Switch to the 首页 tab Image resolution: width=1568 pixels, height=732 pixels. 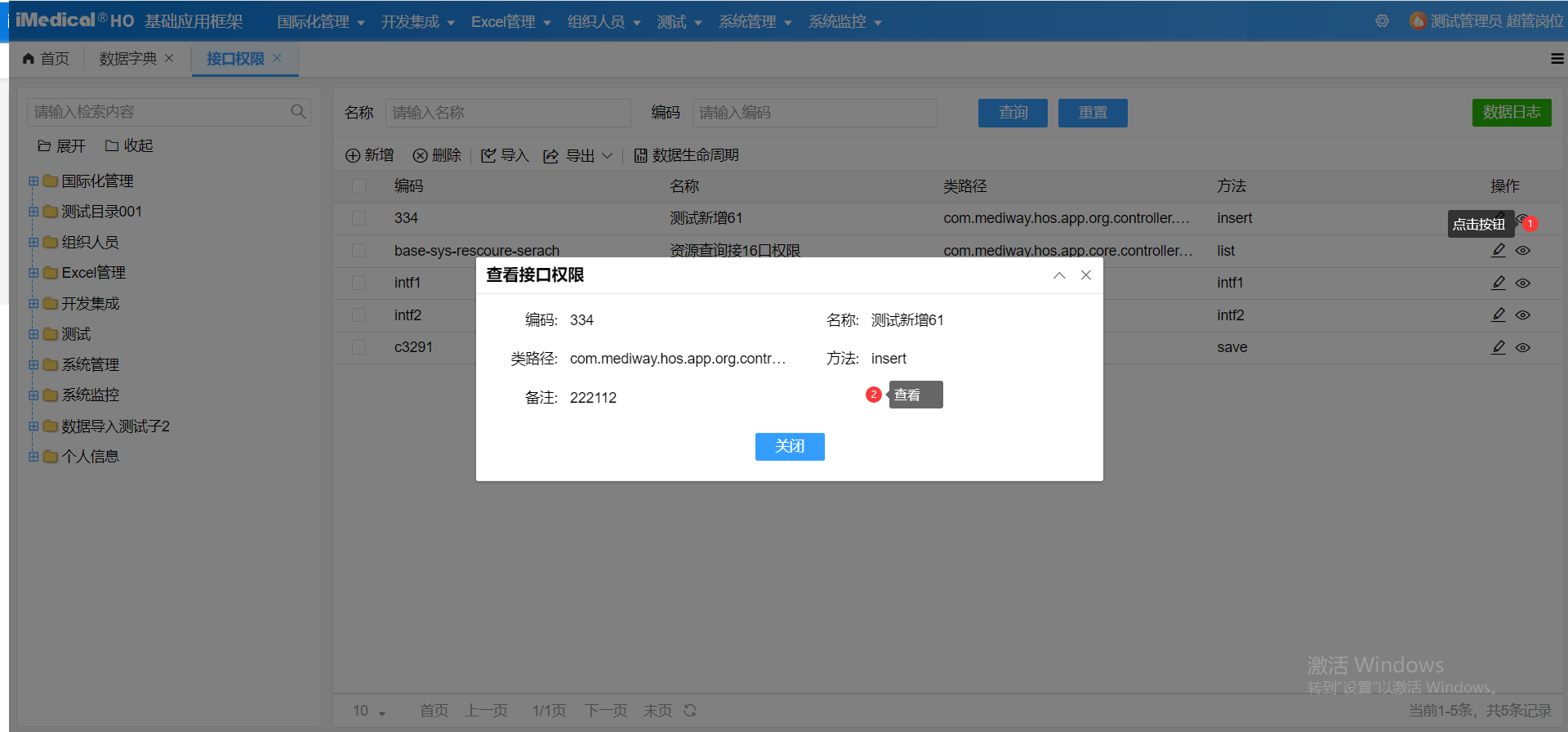pos(47,59)
